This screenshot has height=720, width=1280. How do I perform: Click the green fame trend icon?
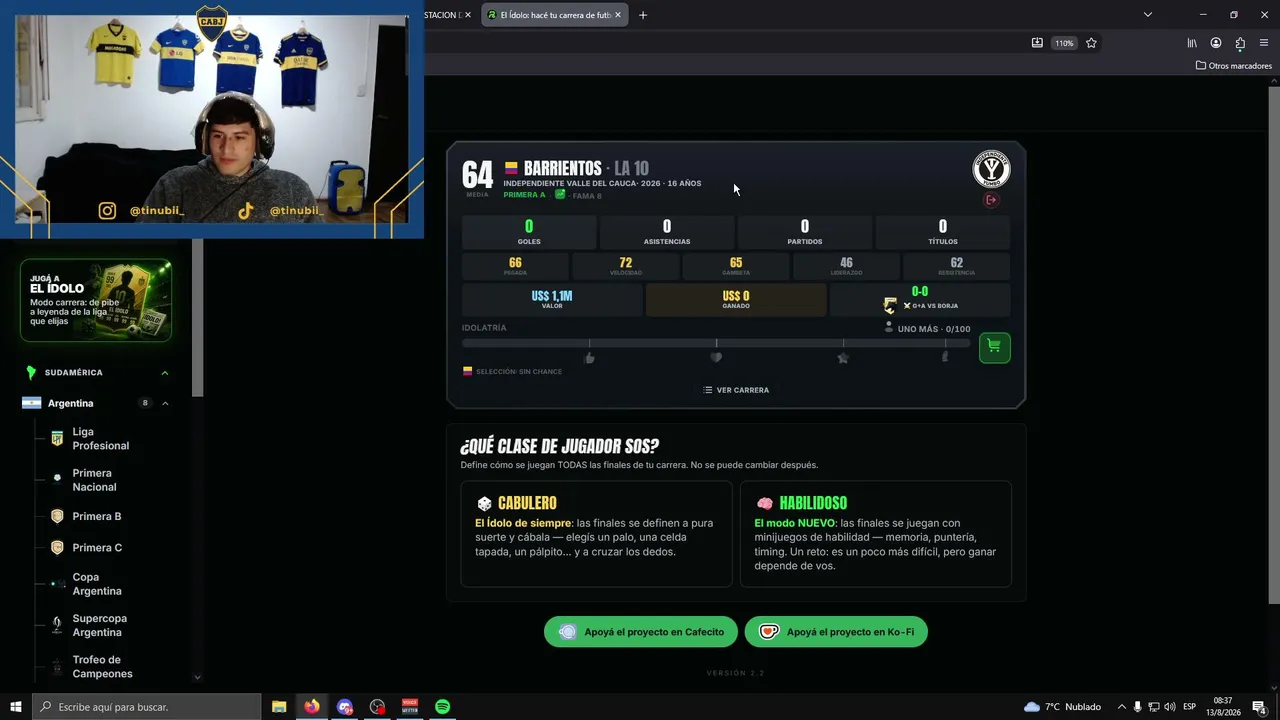point(560,195)
